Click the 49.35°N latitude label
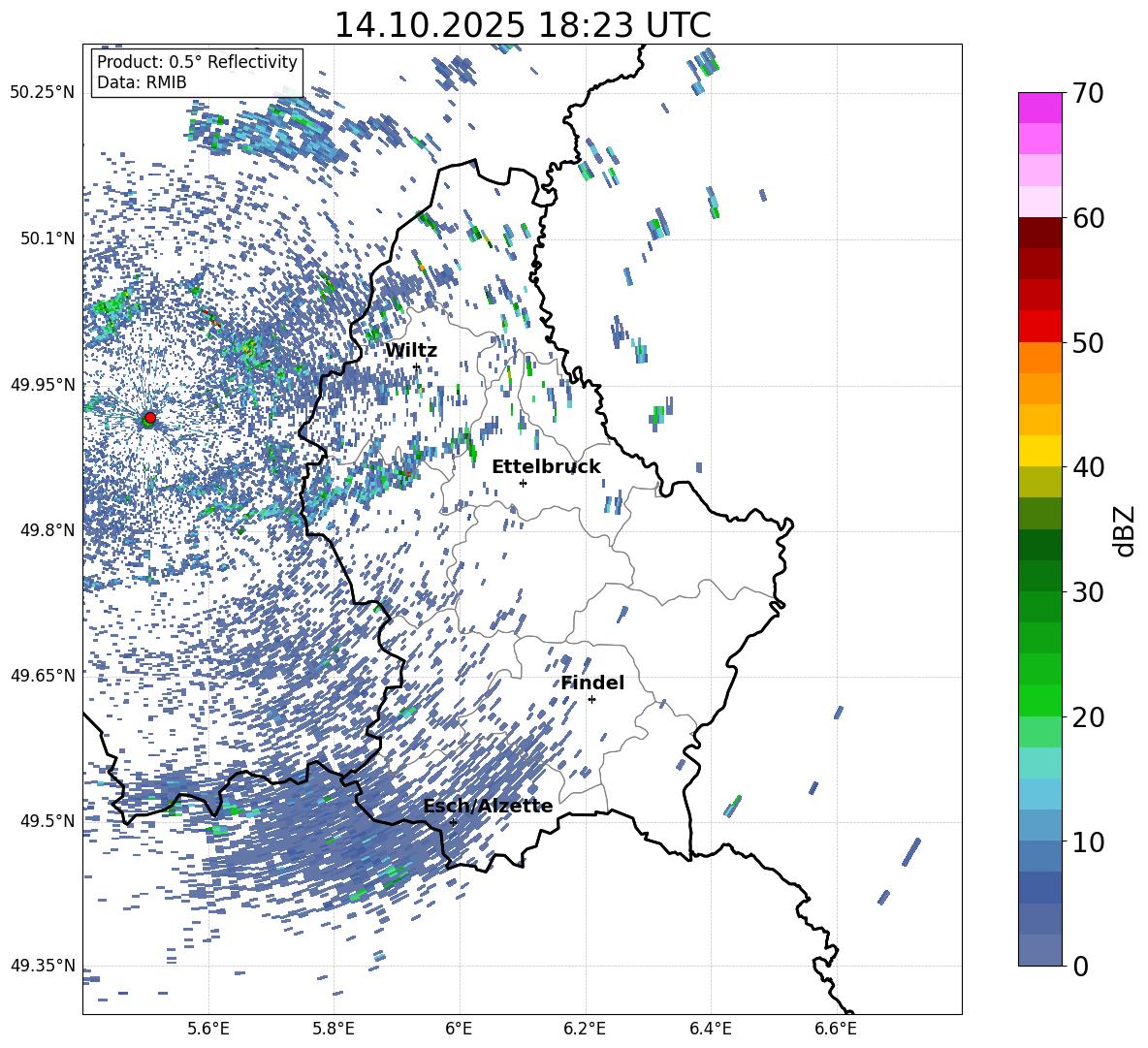Screen dimensions: 1148x1048 43,966
